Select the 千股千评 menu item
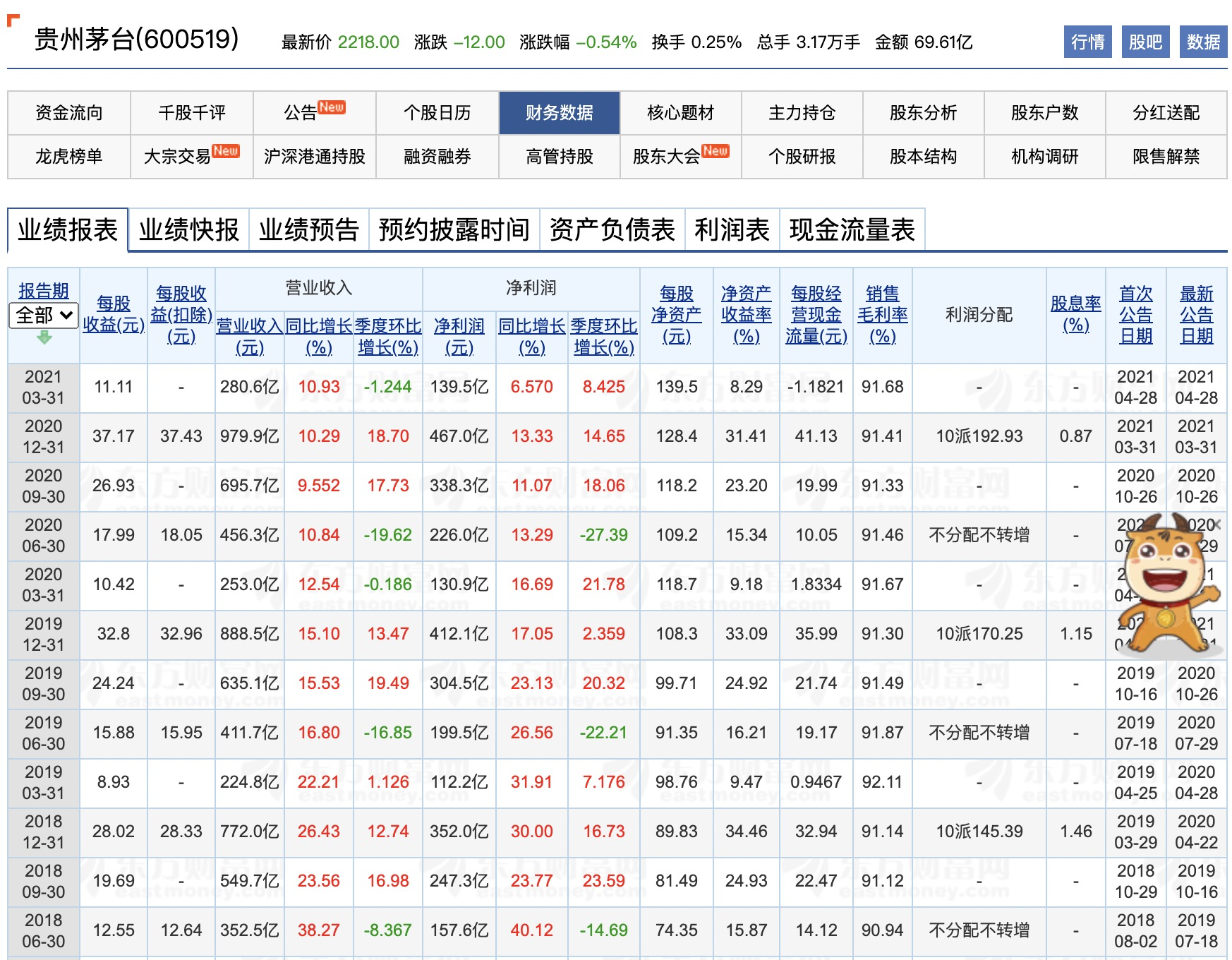This screenshot has height=960, width=1232. (192, 113)
